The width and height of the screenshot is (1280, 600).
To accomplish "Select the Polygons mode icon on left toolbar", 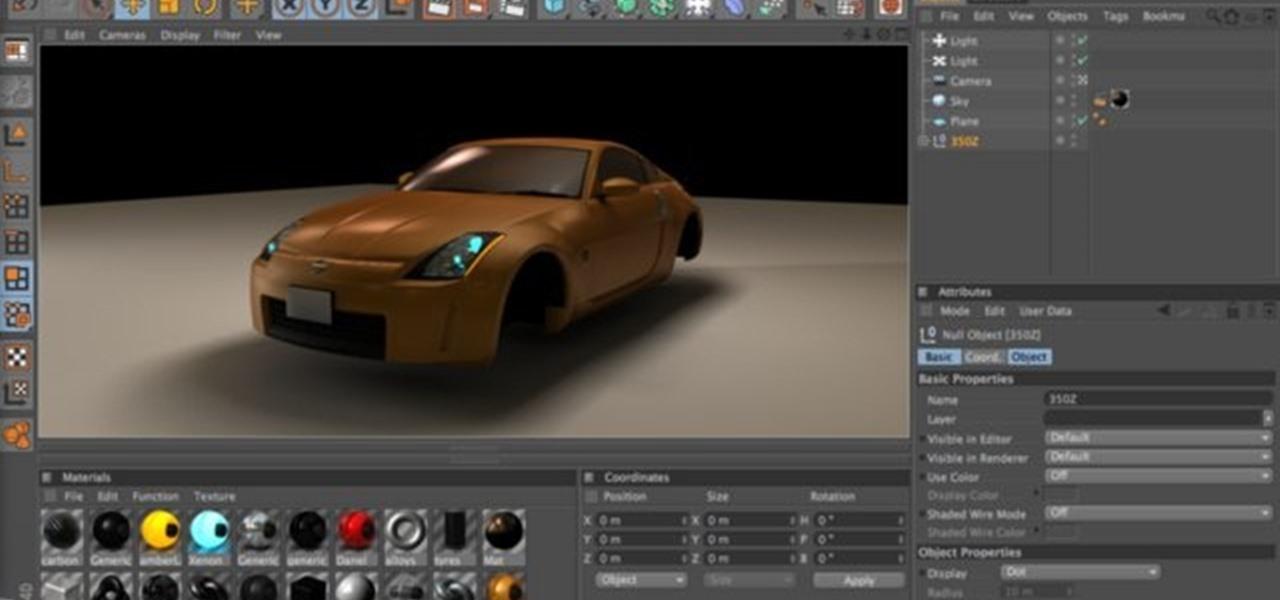I will (17, 278).
